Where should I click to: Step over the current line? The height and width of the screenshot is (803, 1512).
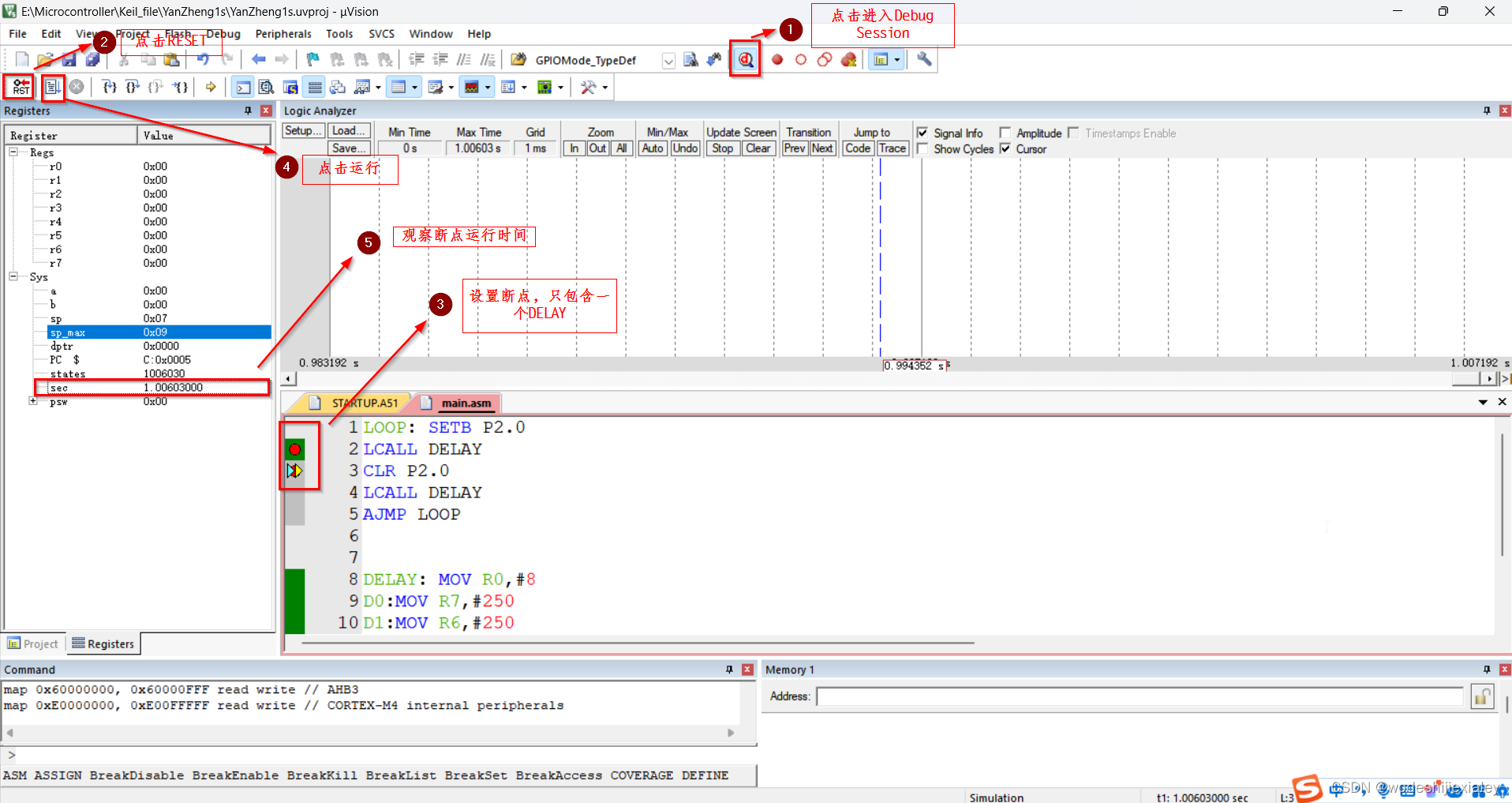click(133, 87)
